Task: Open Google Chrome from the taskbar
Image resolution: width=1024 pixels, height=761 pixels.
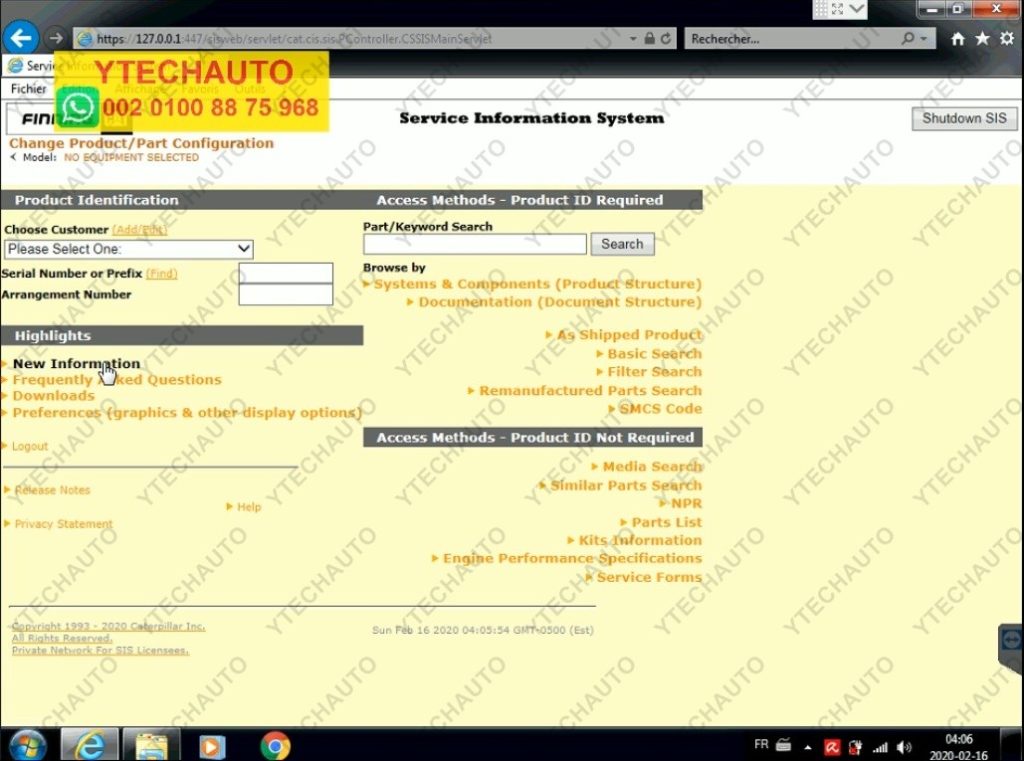Action: click(275, 746)
